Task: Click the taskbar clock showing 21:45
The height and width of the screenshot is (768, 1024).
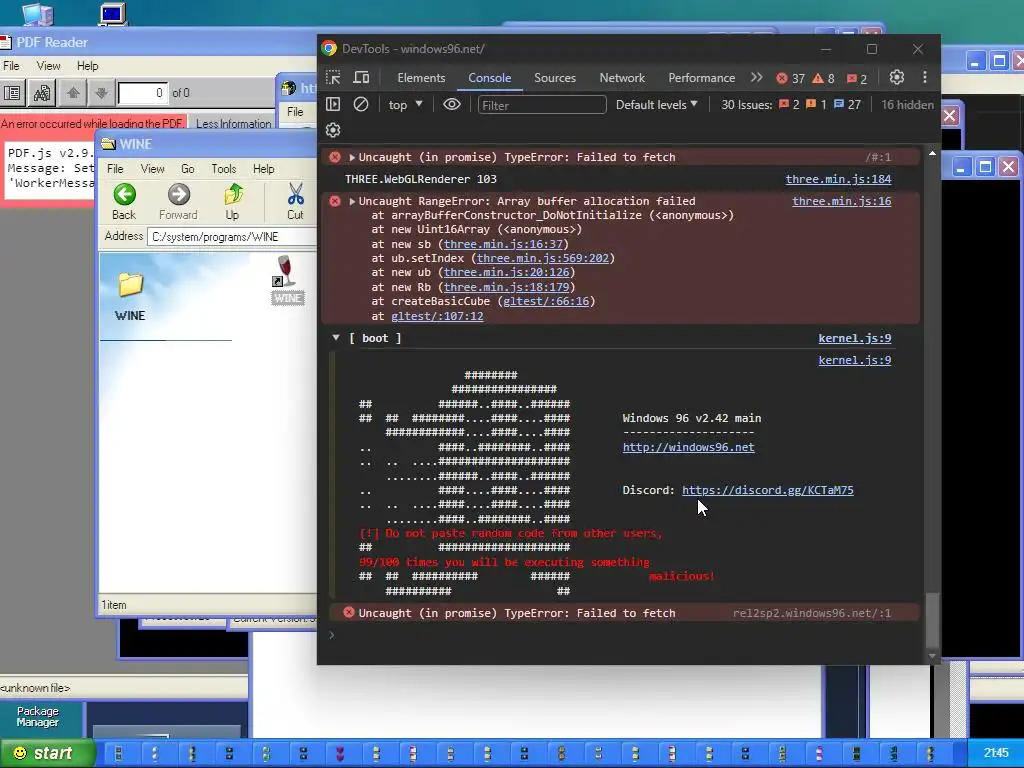Action: coord(996,753)
